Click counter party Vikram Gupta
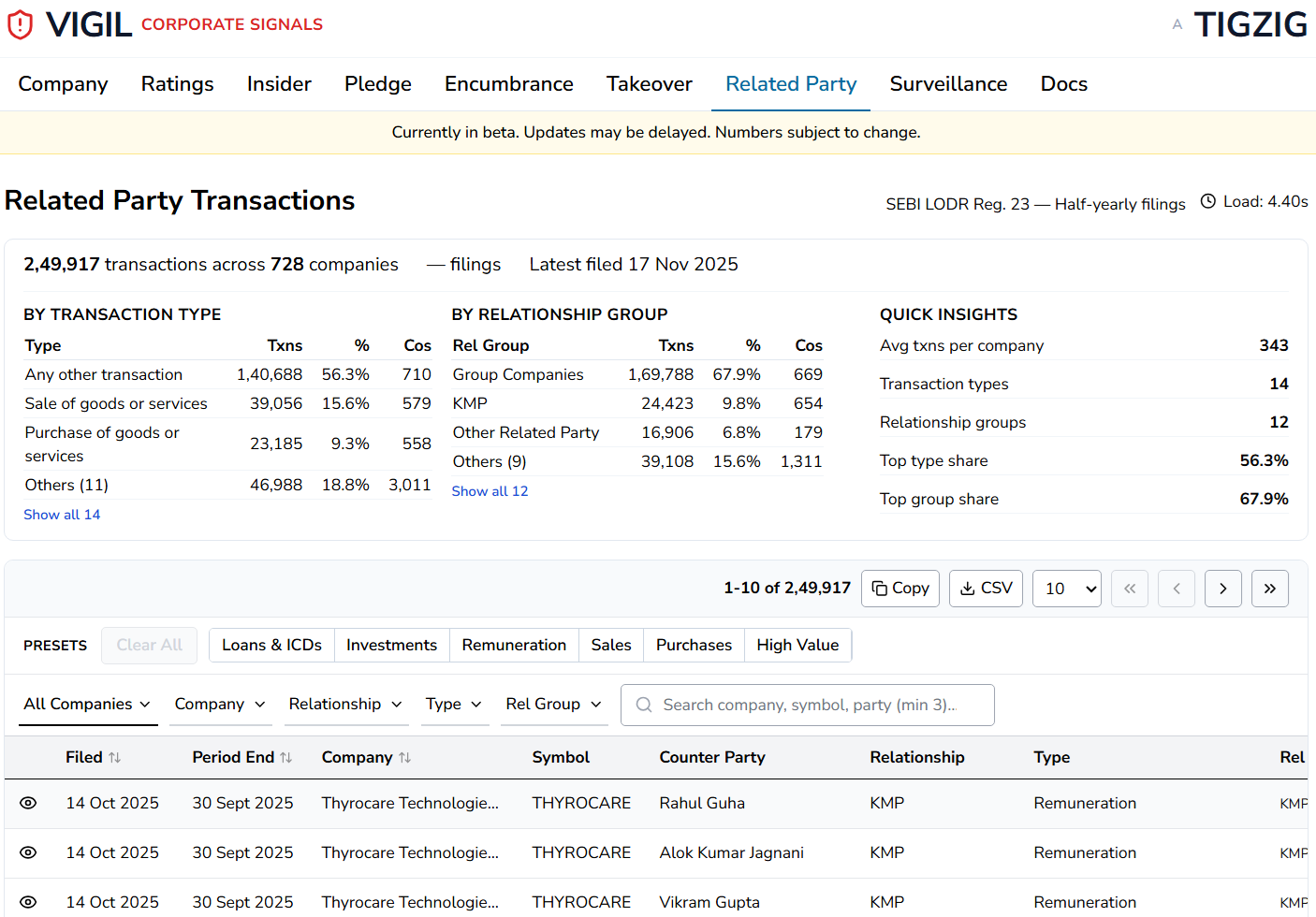Viewport: 1316px width, 917px height. 709,902
